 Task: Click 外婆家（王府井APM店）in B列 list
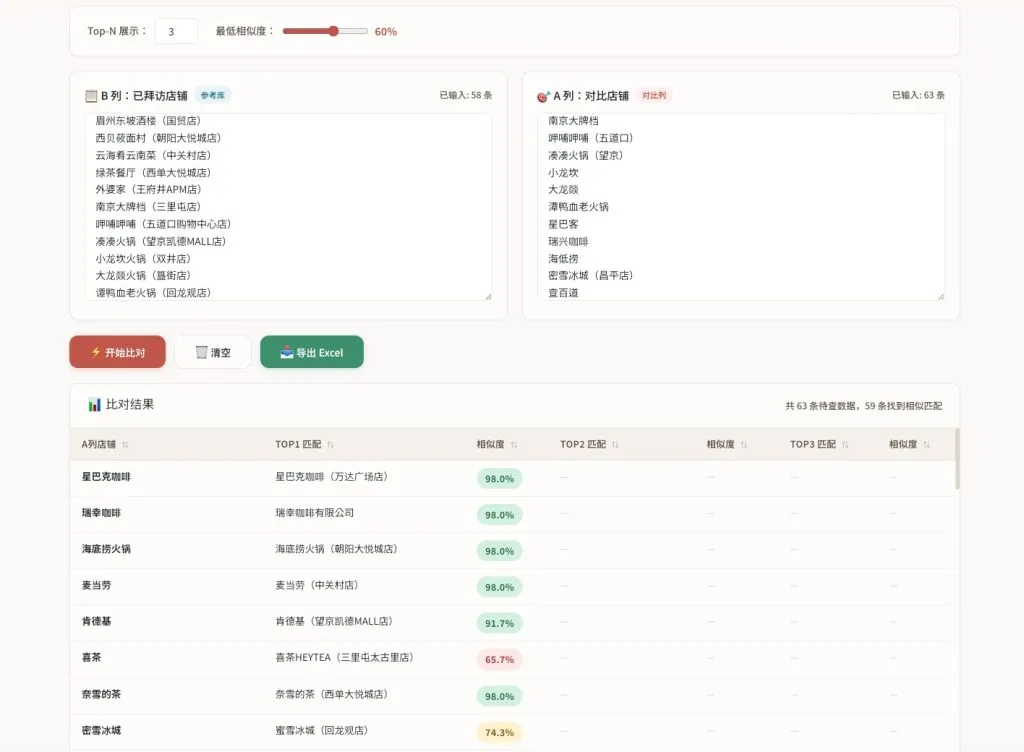coord(148,189)
